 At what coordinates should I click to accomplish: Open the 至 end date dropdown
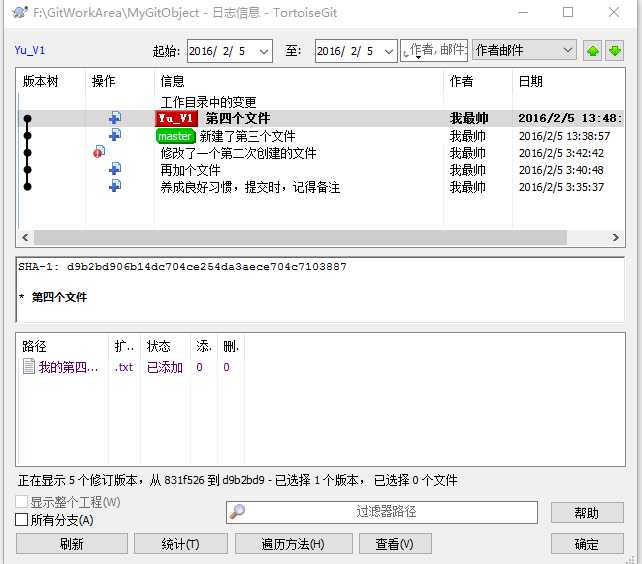click(x=389, y=51)
